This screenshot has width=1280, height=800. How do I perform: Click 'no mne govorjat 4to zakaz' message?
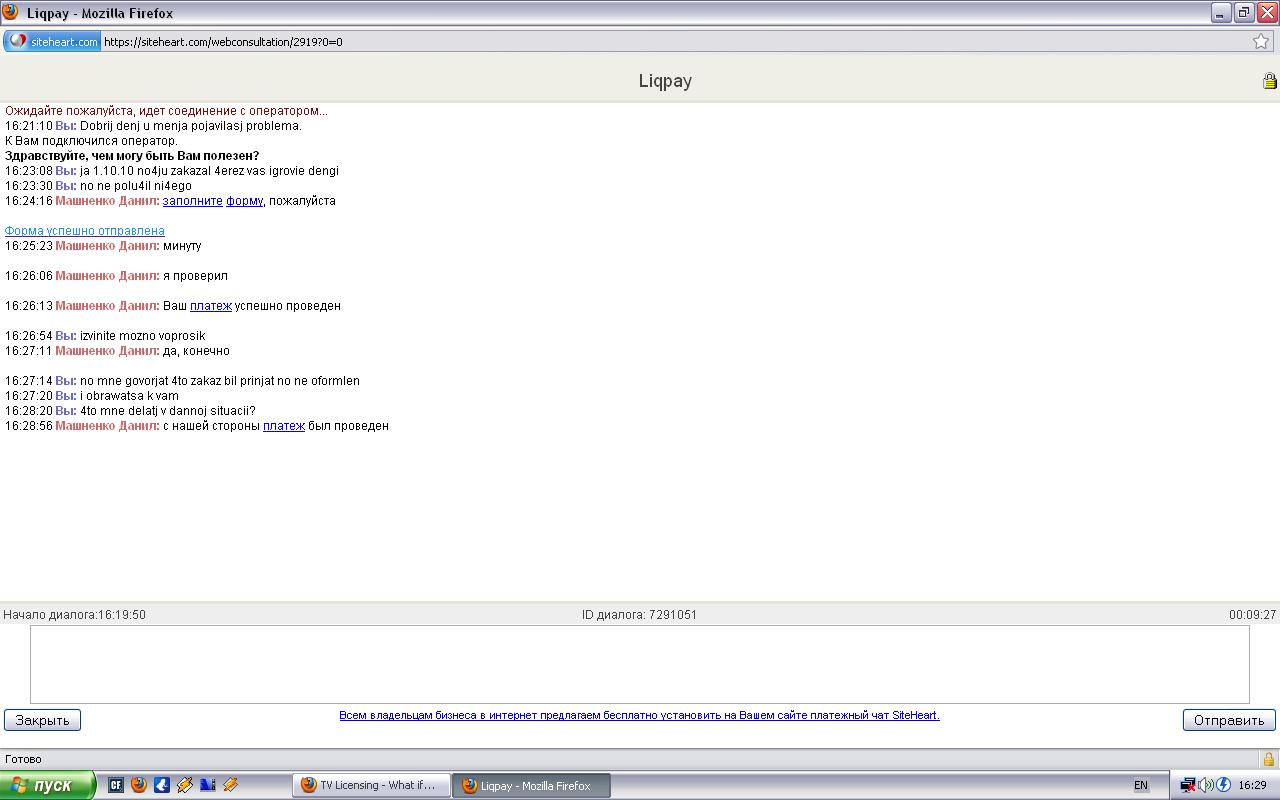pos(219,381)
